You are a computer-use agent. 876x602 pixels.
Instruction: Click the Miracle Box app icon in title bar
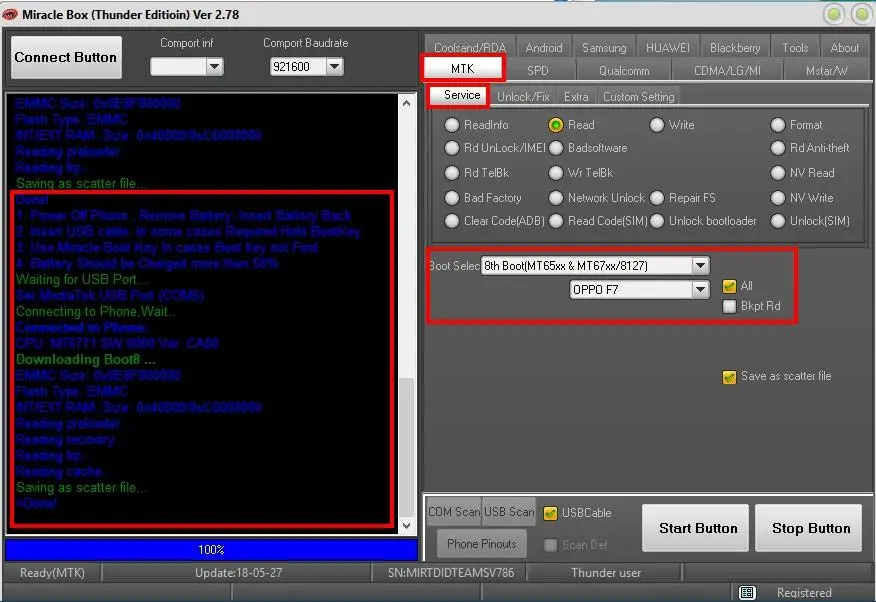[10, 15]
